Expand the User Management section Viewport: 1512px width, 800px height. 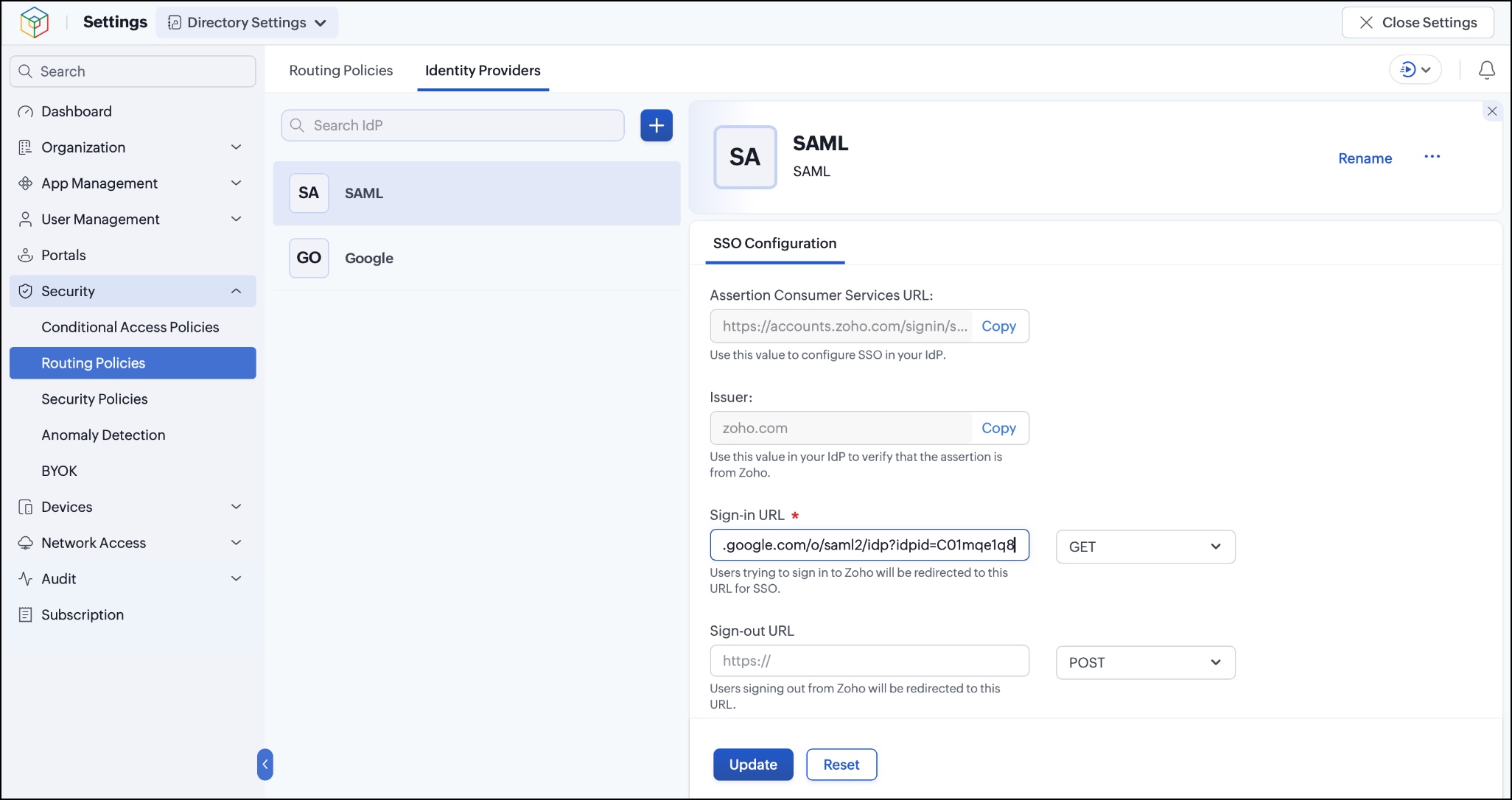click(237, 220)
